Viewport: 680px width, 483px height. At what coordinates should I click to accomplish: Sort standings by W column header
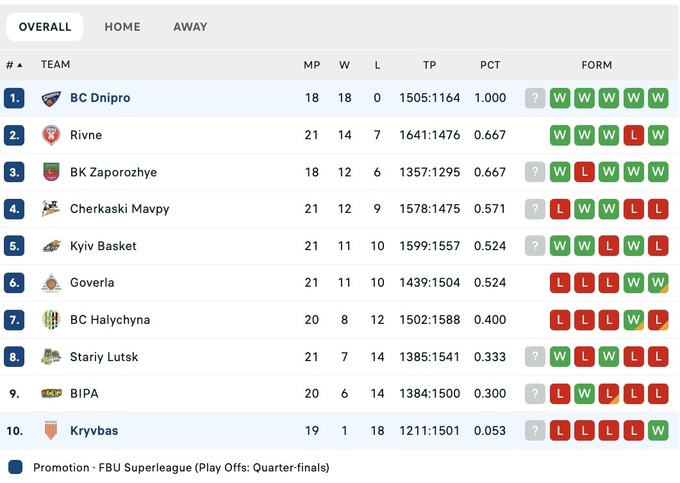pyautogui.click(x=344, y=65)
